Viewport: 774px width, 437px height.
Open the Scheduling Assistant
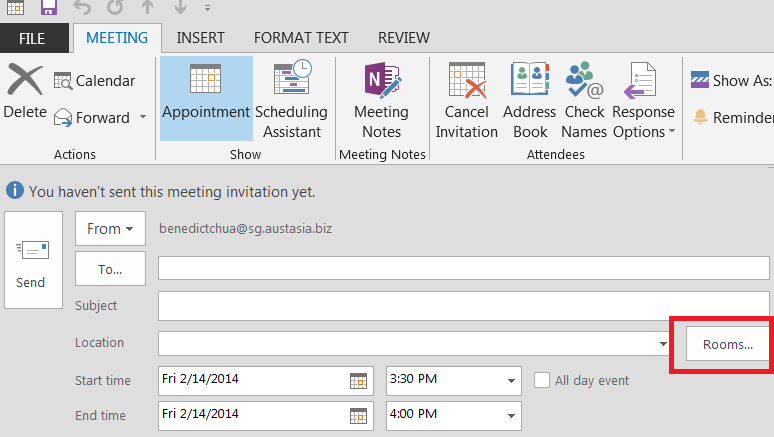tap(292, 98)
